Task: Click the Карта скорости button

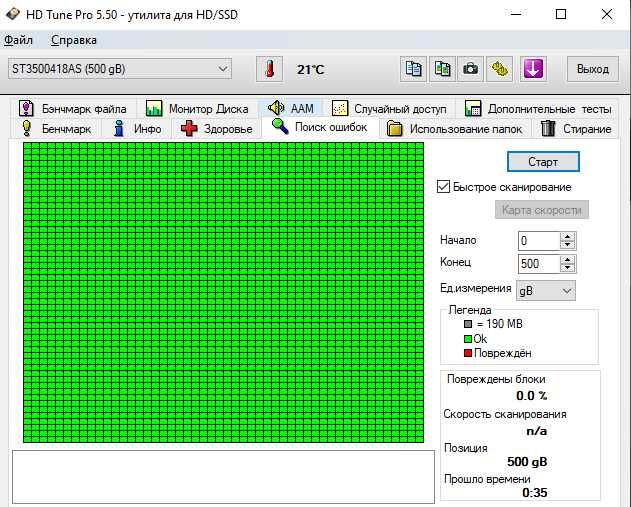Action: coord(542,210)
